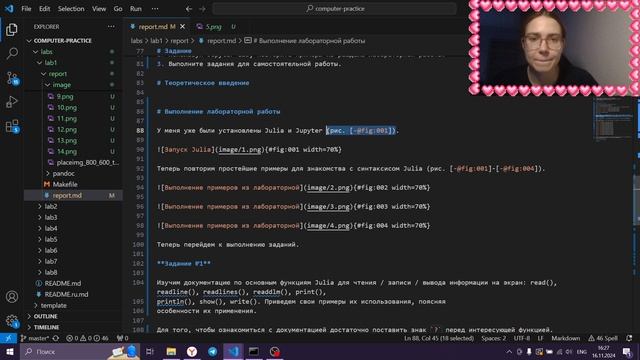Open Telegram from taskbar
640x360 pixels.
(213, 351)
